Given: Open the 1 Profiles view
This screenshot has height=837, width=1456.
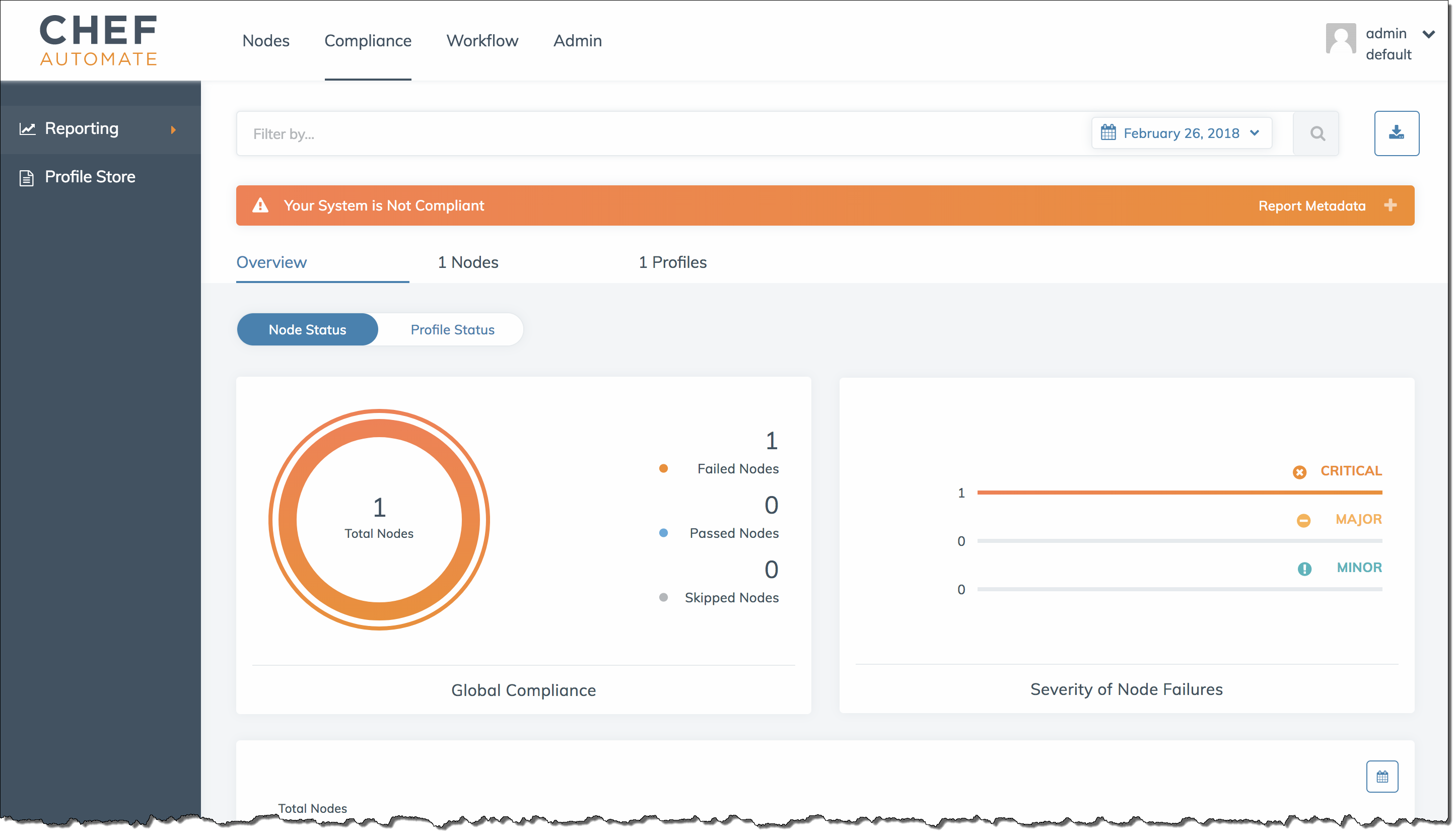Looking at the screenshot, I should (x=673, y=261).
